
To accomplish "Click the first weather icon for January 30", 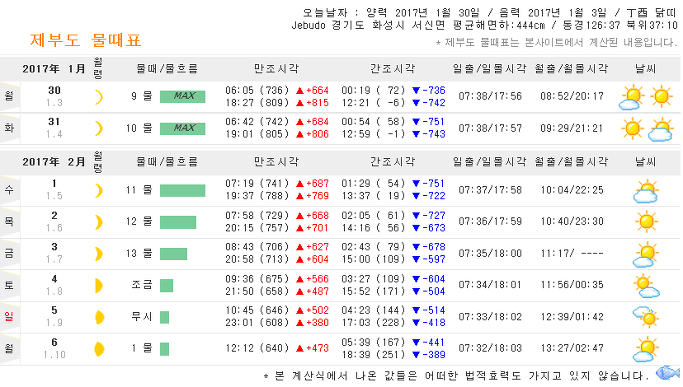I will [x=632, y=97].
